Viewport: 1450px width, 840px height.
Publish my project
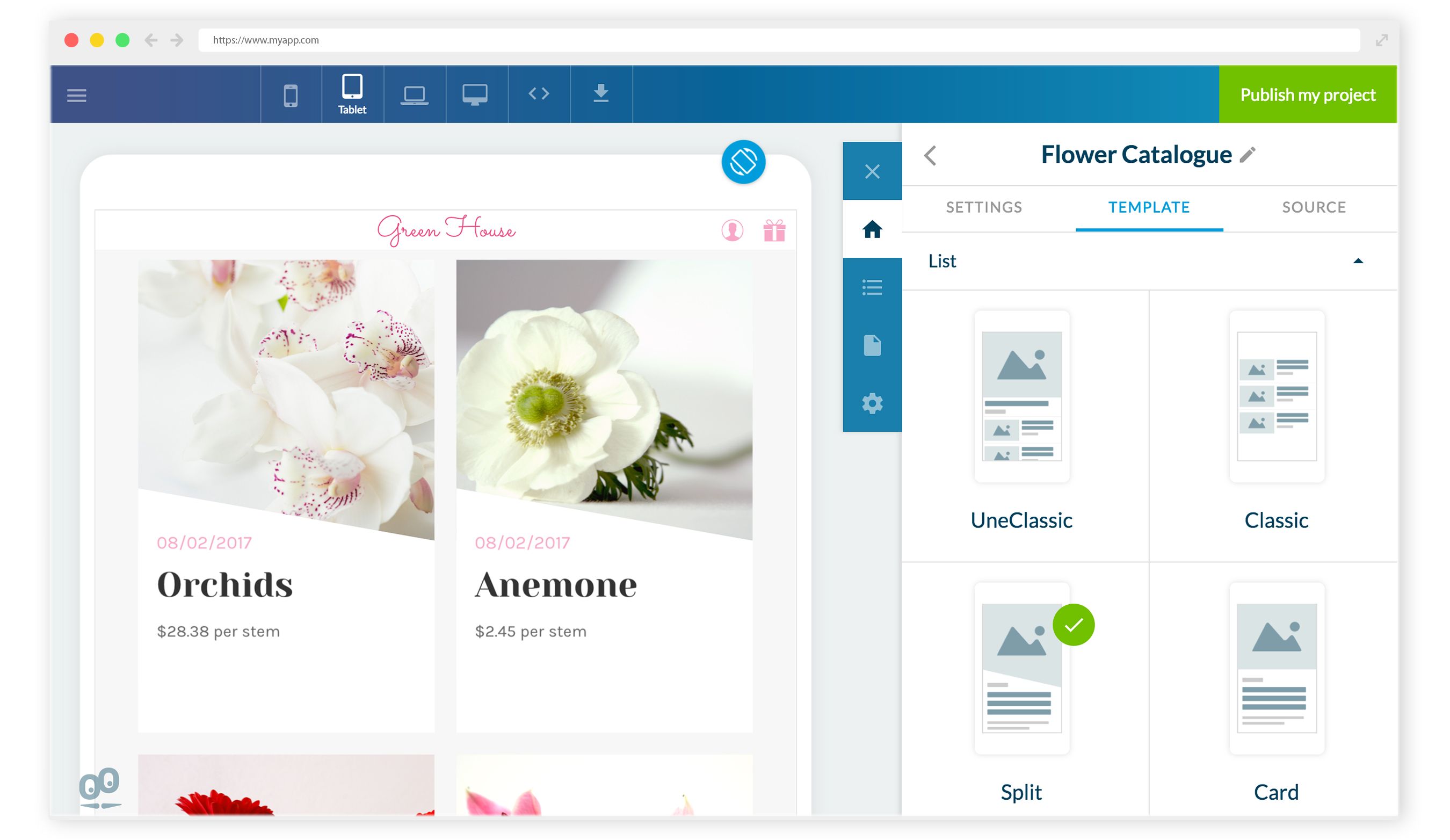point(1308,95)
